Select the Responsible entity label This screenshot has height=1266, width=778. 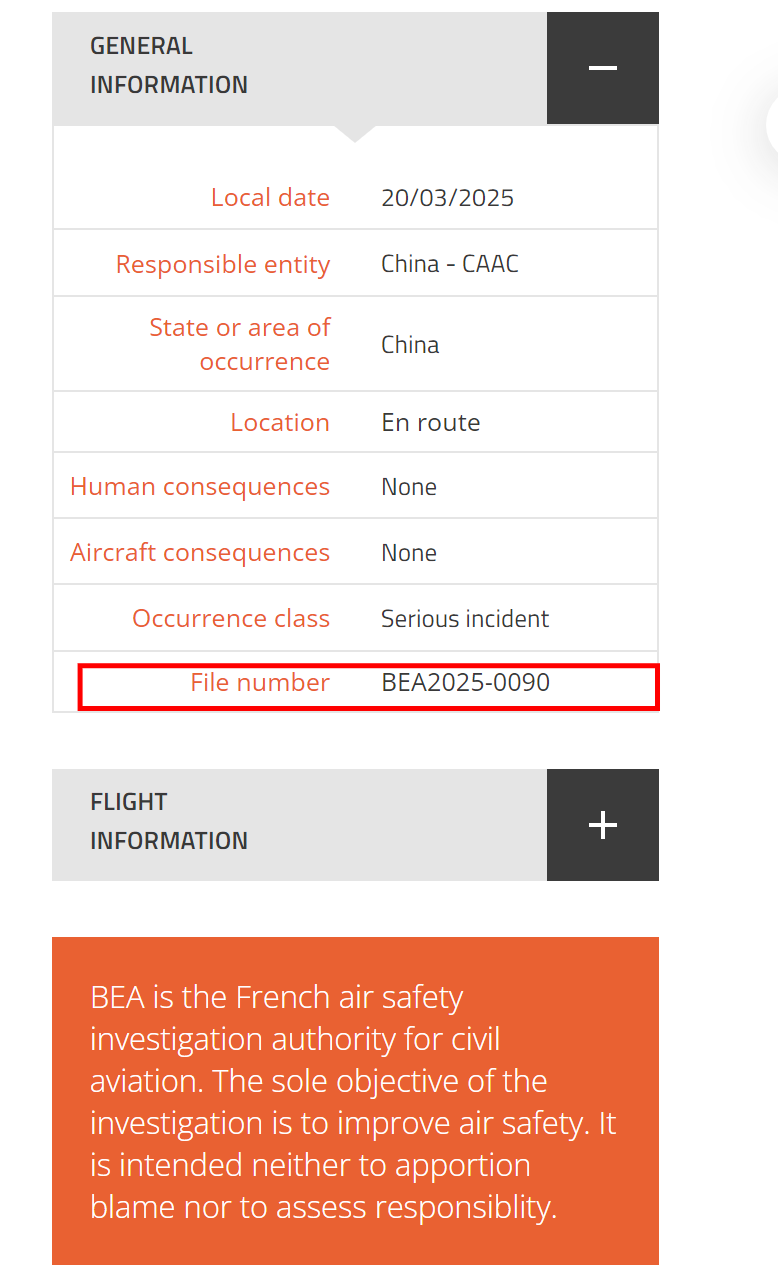click(222, 264)
